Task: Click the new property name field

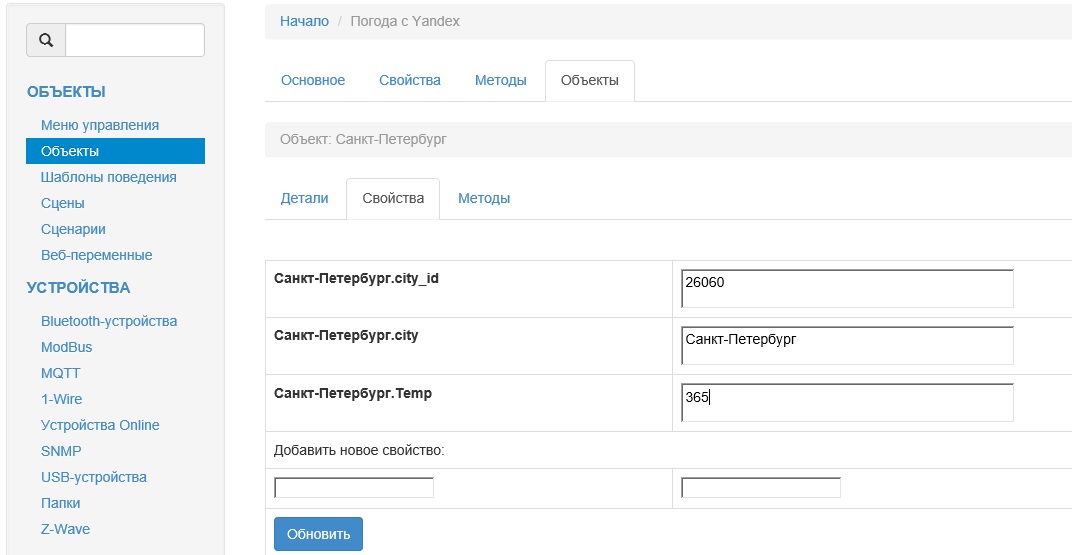Action: pyautogui.click(x=354, y=488)
